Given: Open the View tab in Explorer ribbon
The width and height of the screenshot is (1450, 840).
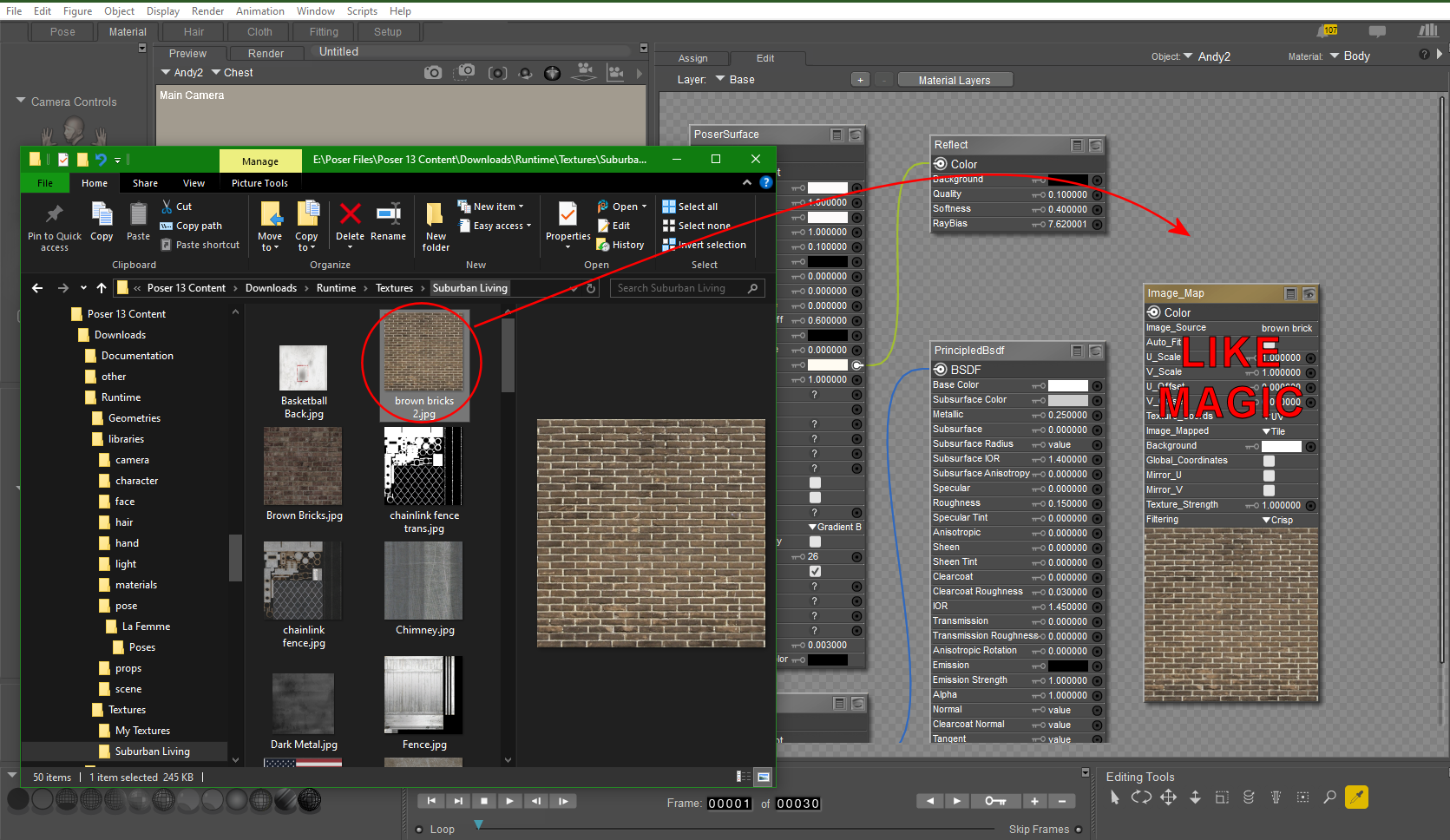Looking at the screenshot, I should [194, 183].
